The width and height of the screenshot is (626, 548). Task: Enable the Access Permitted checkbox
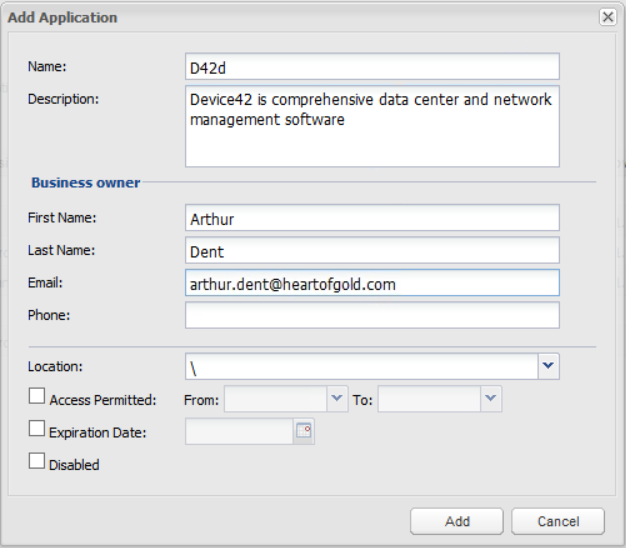[x=37, y=396]
